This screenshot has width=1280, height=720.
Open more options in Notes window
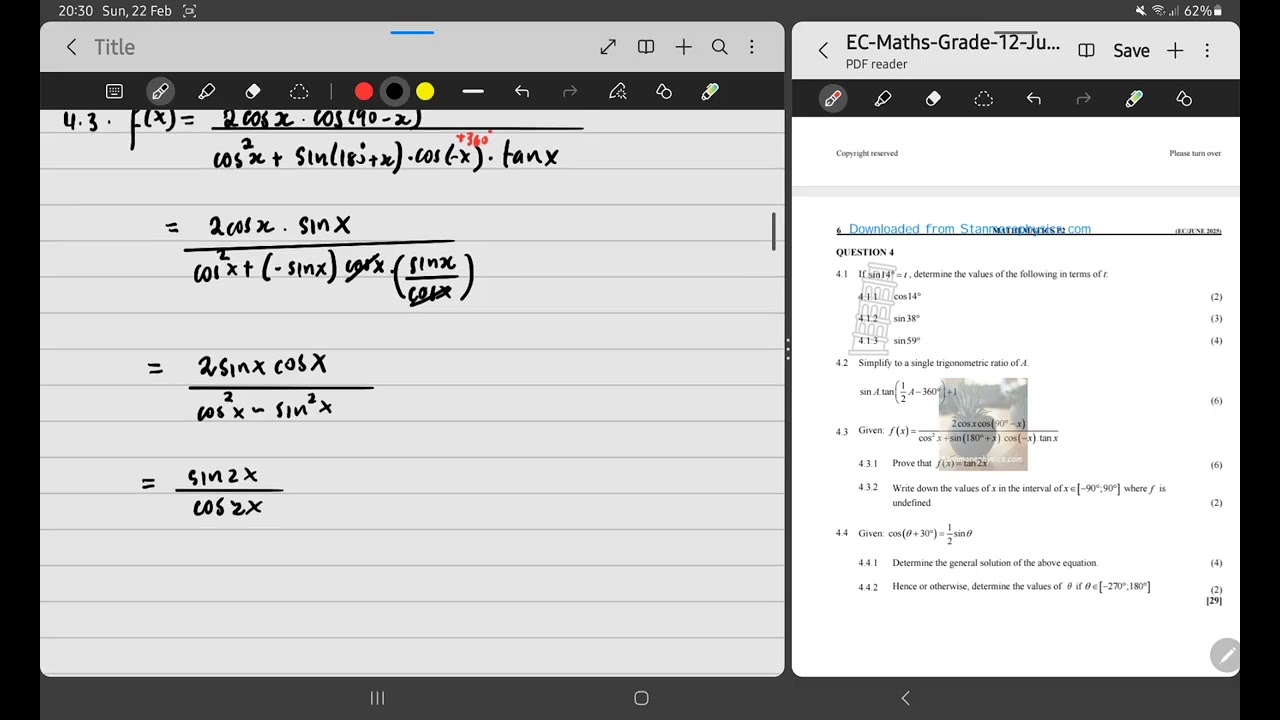pyautogui.click(x=752, y=47)
